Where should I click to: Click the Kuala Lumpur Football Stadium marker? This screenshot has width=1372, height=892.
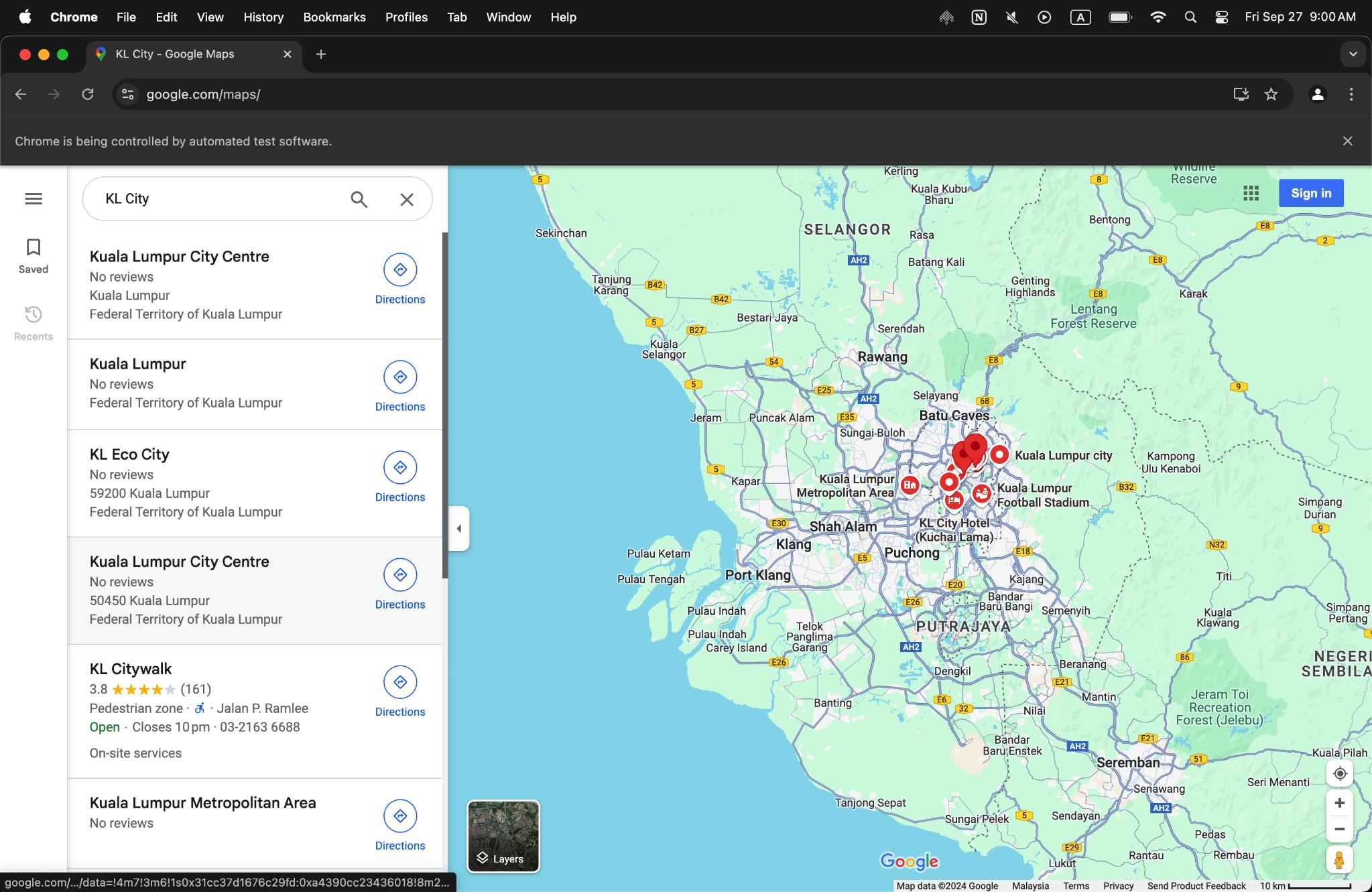point(982,494)
